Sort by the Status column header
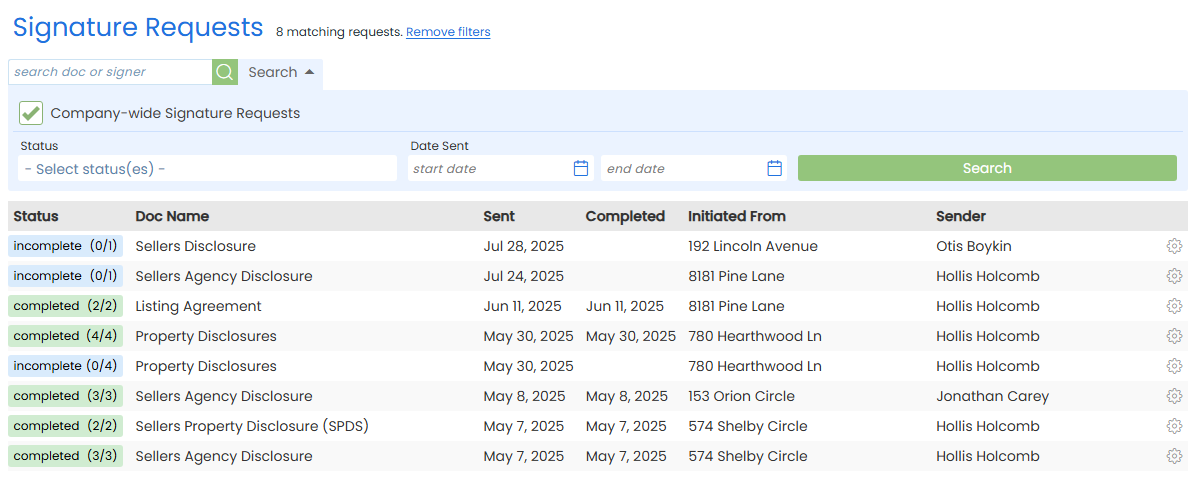The image size is (1192, 490). 36,216
